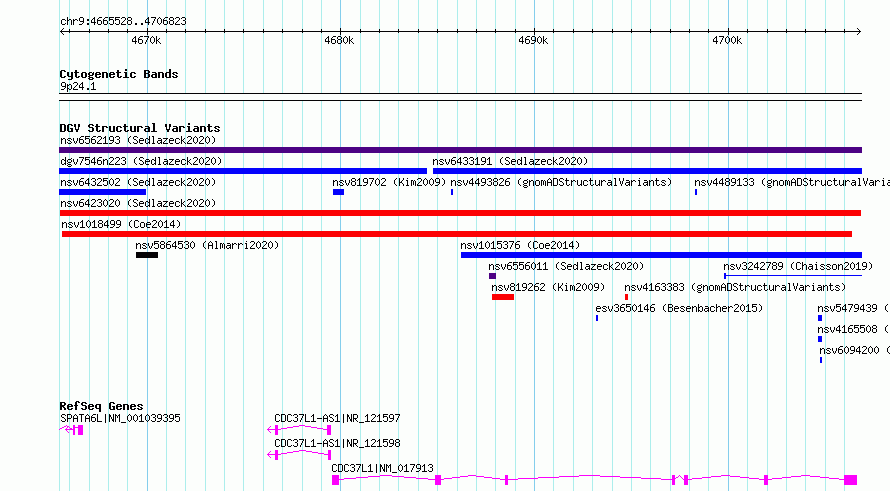Open the SPATA6L|NM_001039395 gene label
890x491 pixels.
[x=120, y=418]
